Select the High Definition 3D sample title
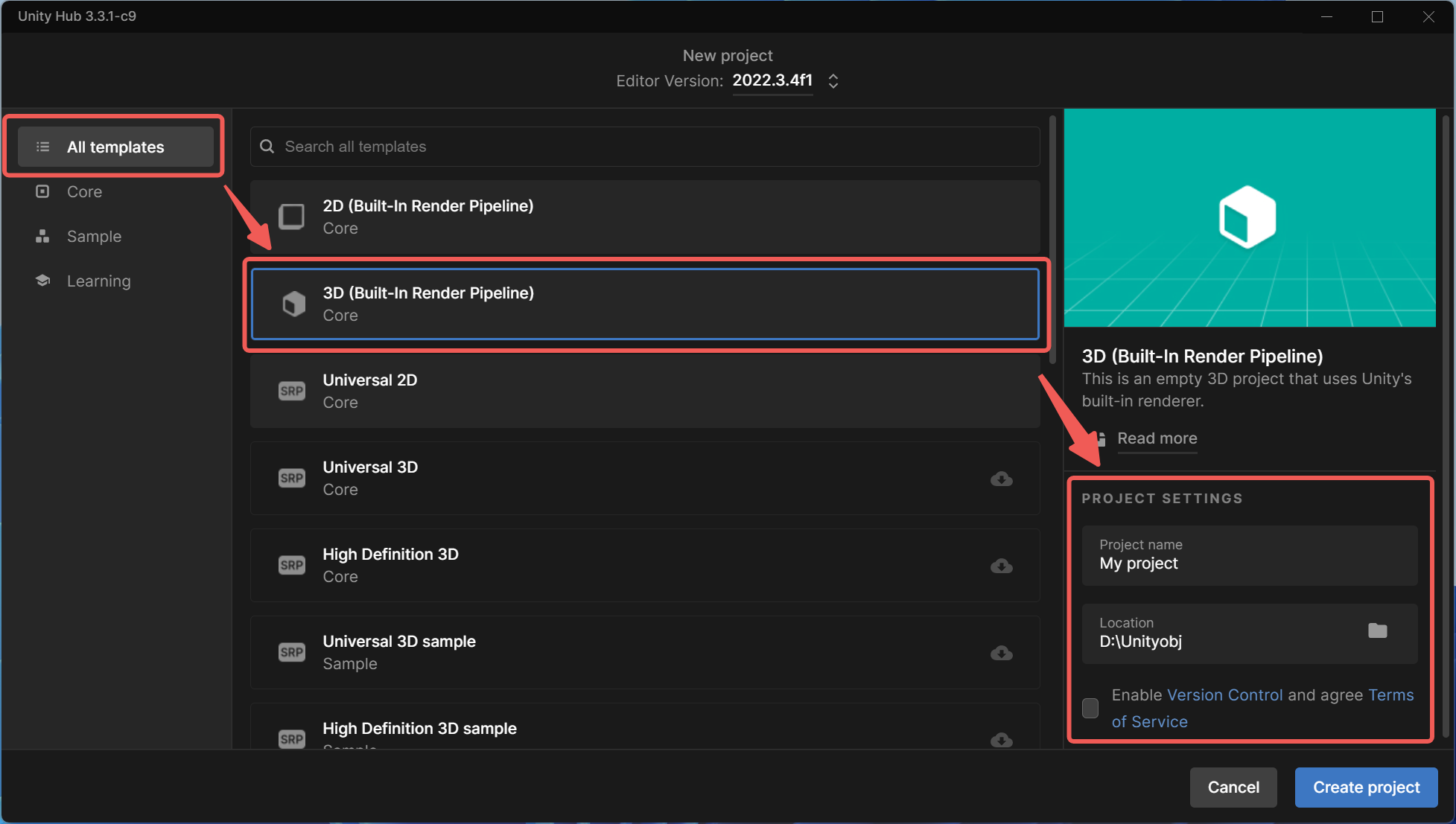Screen dimensions: 1456x824 (x=419, y=728)
